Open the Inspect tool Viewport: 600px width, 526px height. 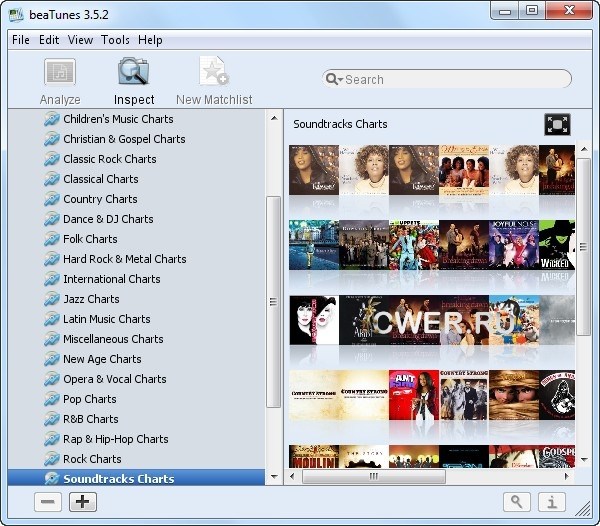point(133,74)
